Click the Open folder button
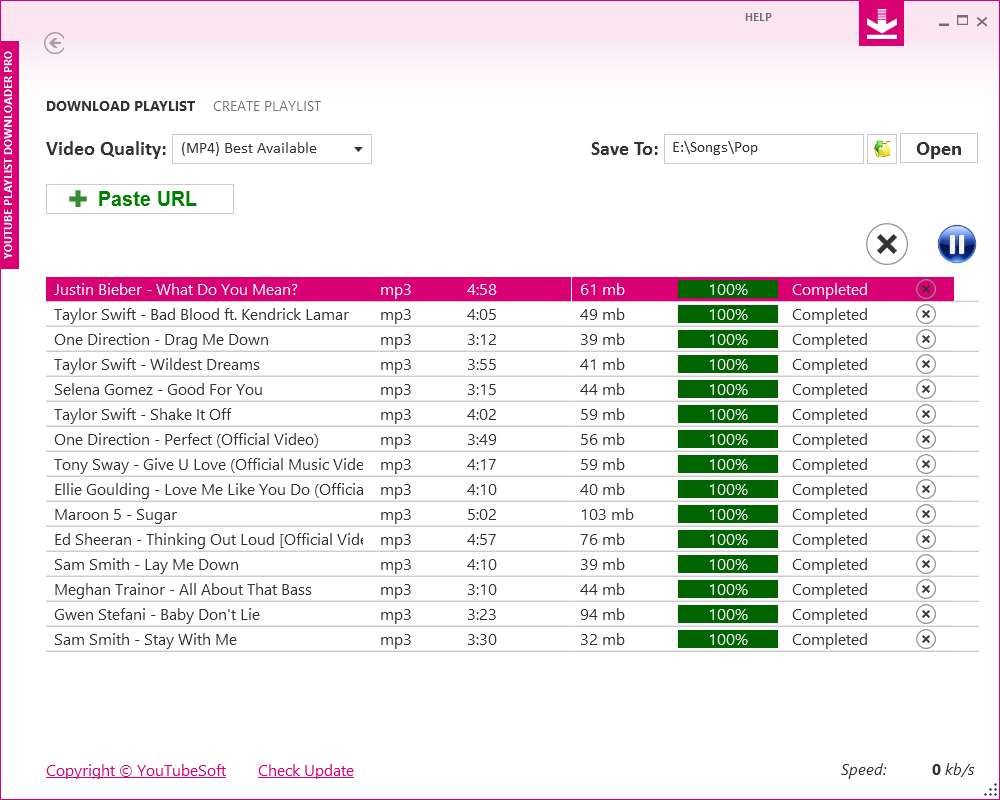The height and width of the screenshot is (800, 1000). pyautogui.click(x=939, y=149)
